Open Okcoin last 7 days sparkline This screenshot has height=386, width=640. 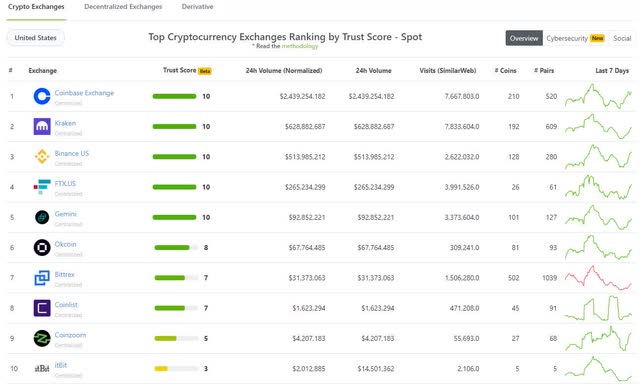pos(598,247)
